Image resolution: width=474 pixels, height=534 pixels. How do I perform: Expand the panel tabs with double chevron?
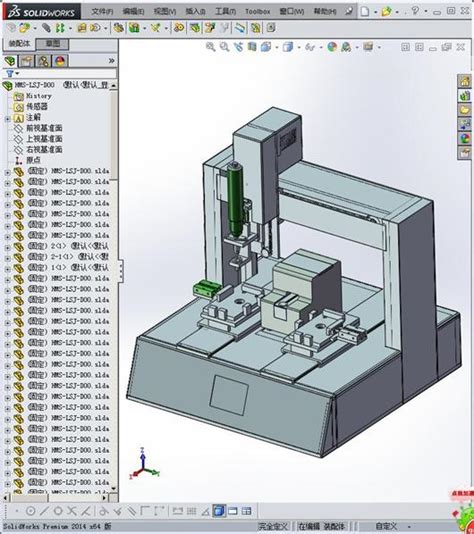pyautogui.click(x=111, y=61)
